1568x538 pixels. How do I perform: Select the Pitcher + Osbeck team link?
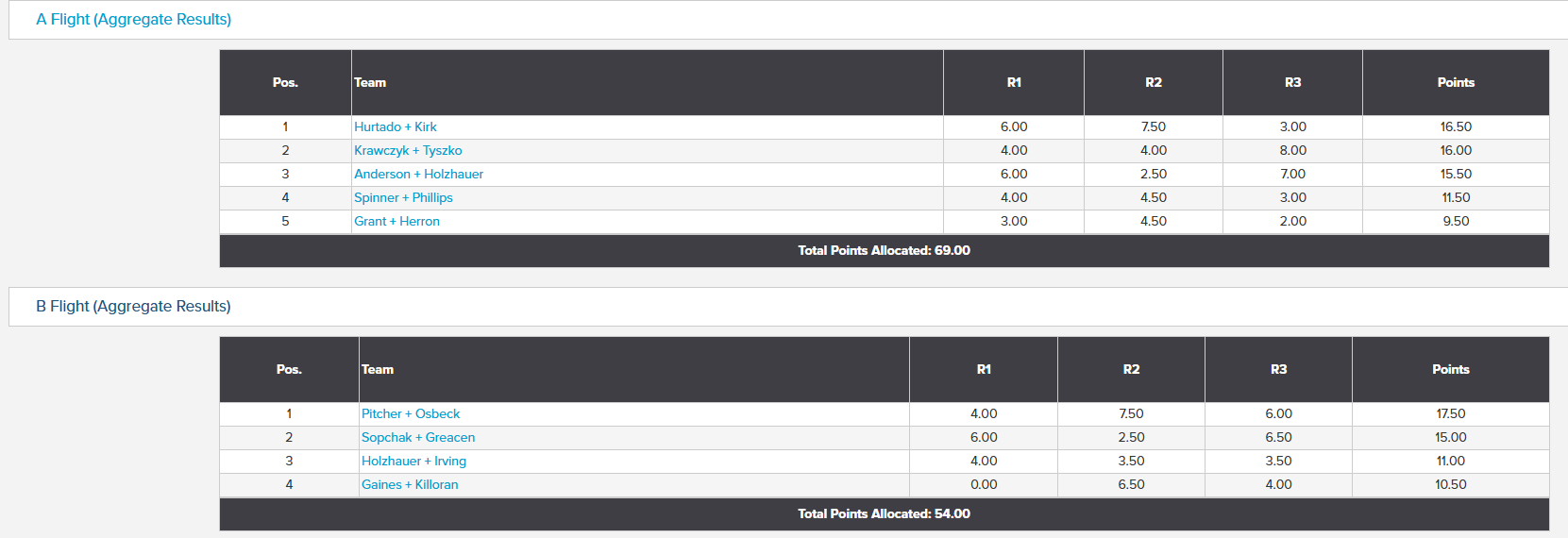click(x=411, y=413)
